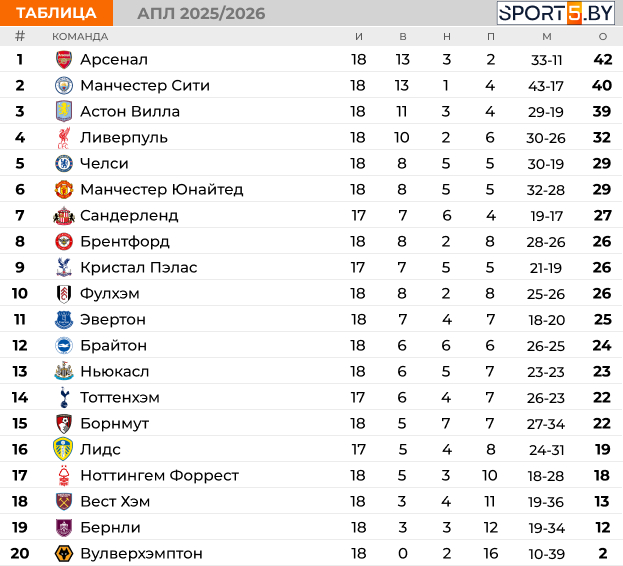
Task: Open the ТАБЛИЦА tab
Action: point(56,13)
